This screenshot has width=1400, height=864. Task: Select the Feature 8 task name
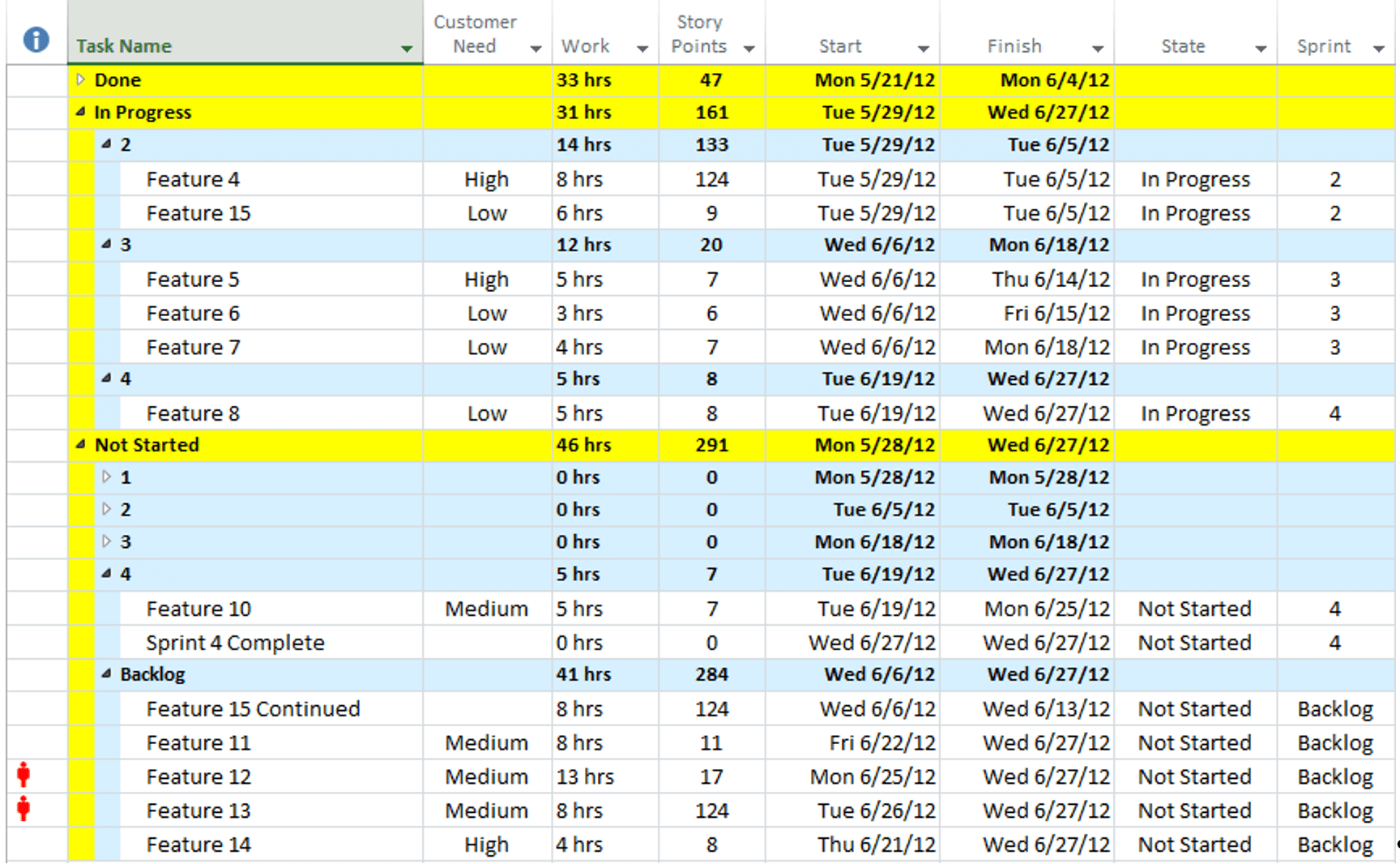[193, 414]
